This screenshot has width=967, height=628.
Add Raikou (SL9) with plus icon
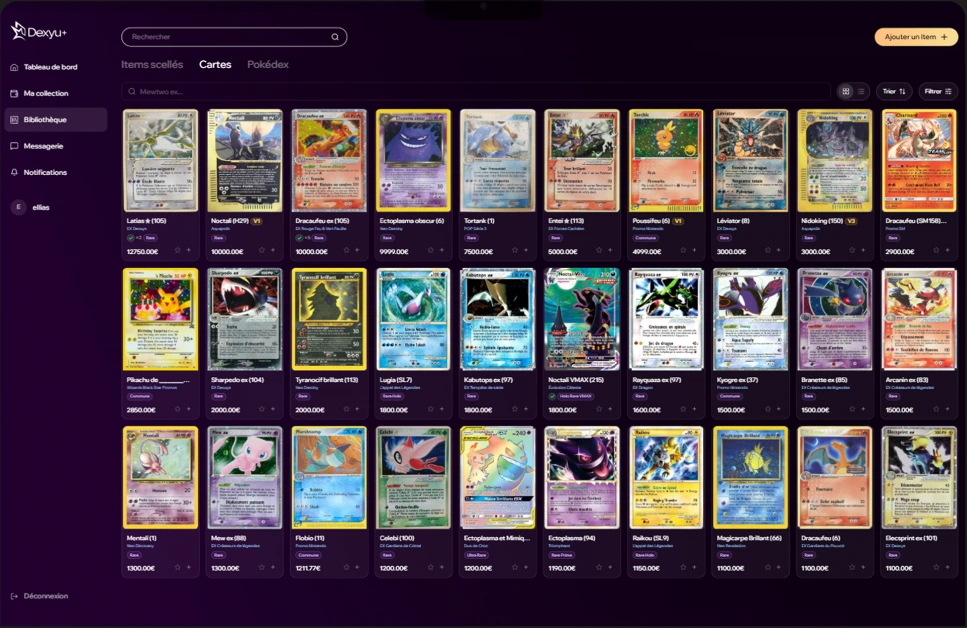point(694,568)
